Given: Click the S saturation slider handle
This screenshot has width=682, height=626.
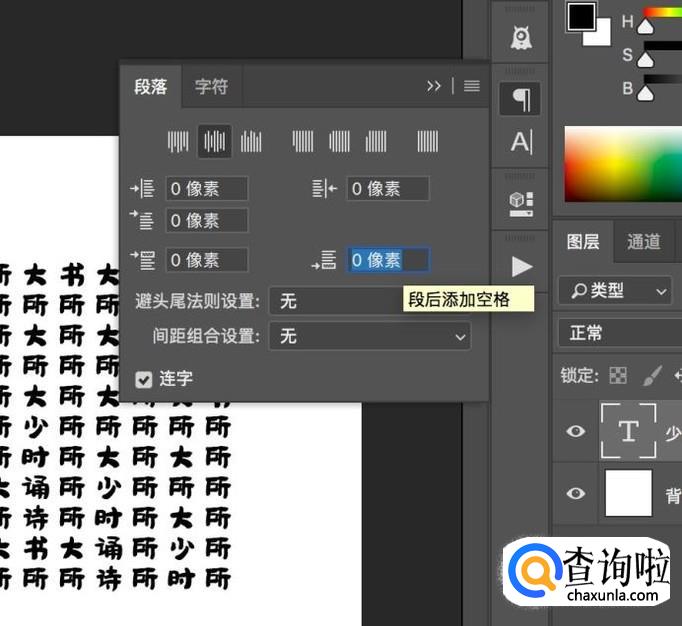Looking at the screenshot, I should click(645, 60).
